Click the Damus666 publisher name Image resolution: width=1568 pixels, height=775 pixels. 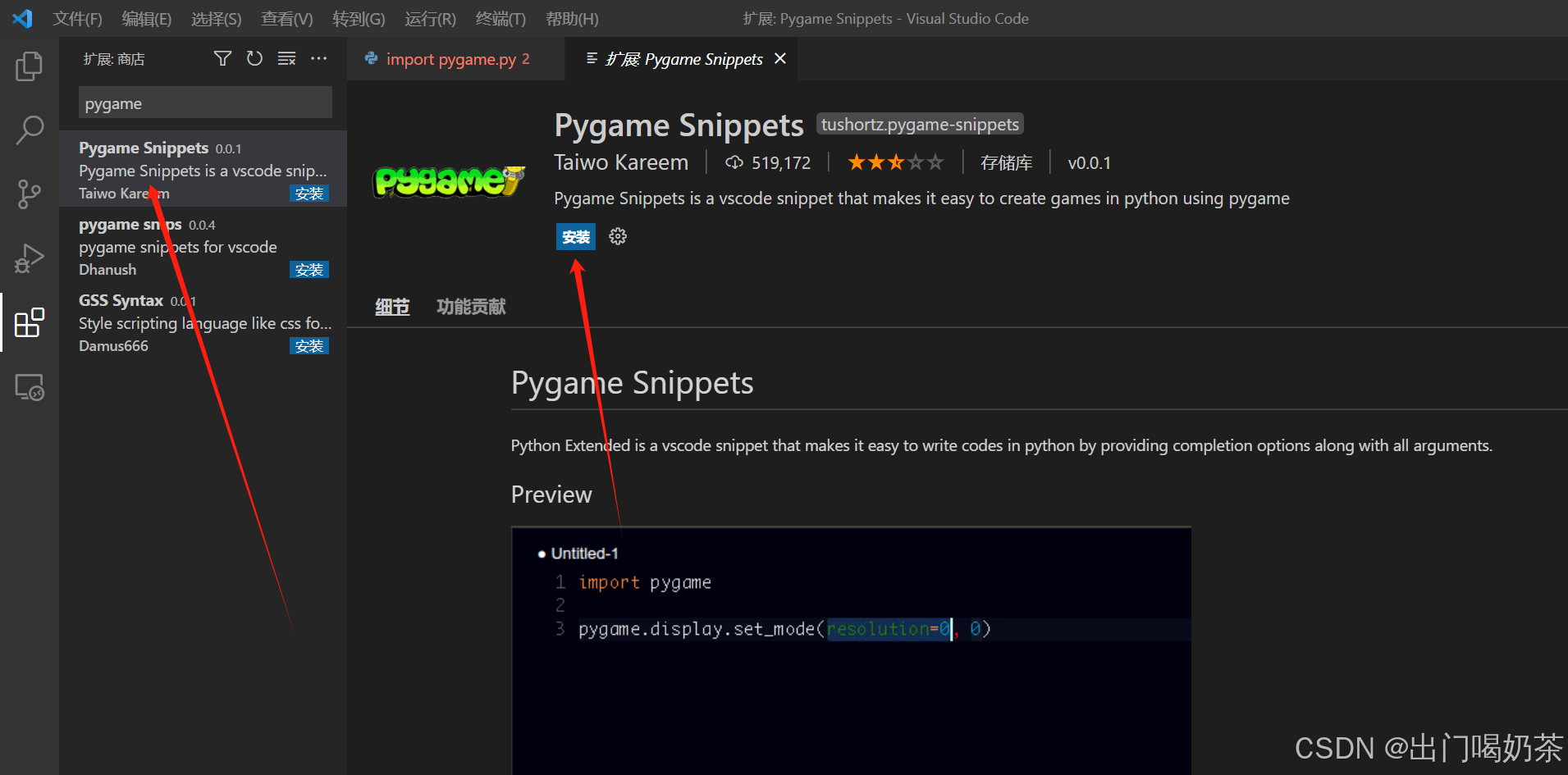[x=113, y=346]
